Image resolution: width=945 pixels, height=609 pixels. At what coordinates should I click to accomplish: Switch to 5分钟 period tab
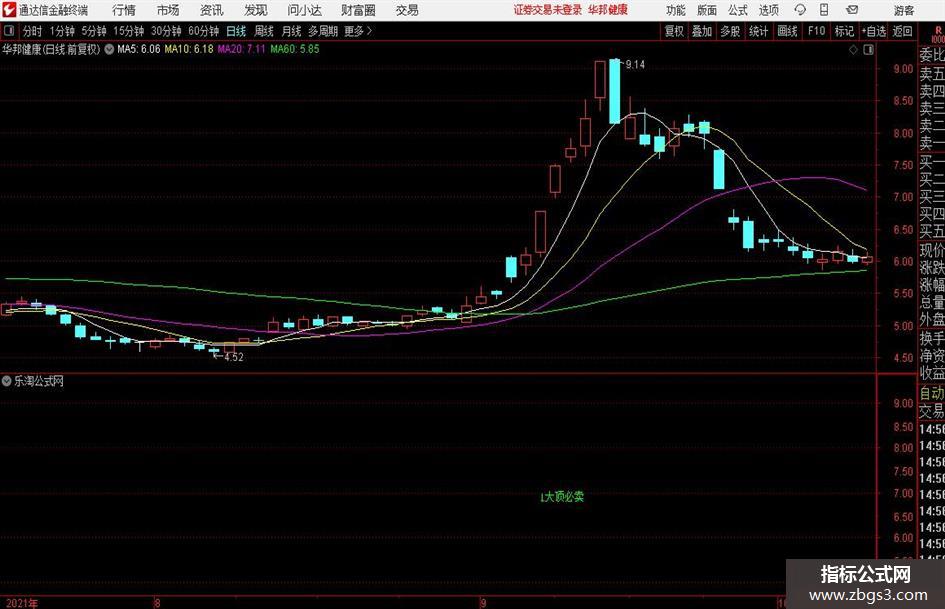pos(94,31)
